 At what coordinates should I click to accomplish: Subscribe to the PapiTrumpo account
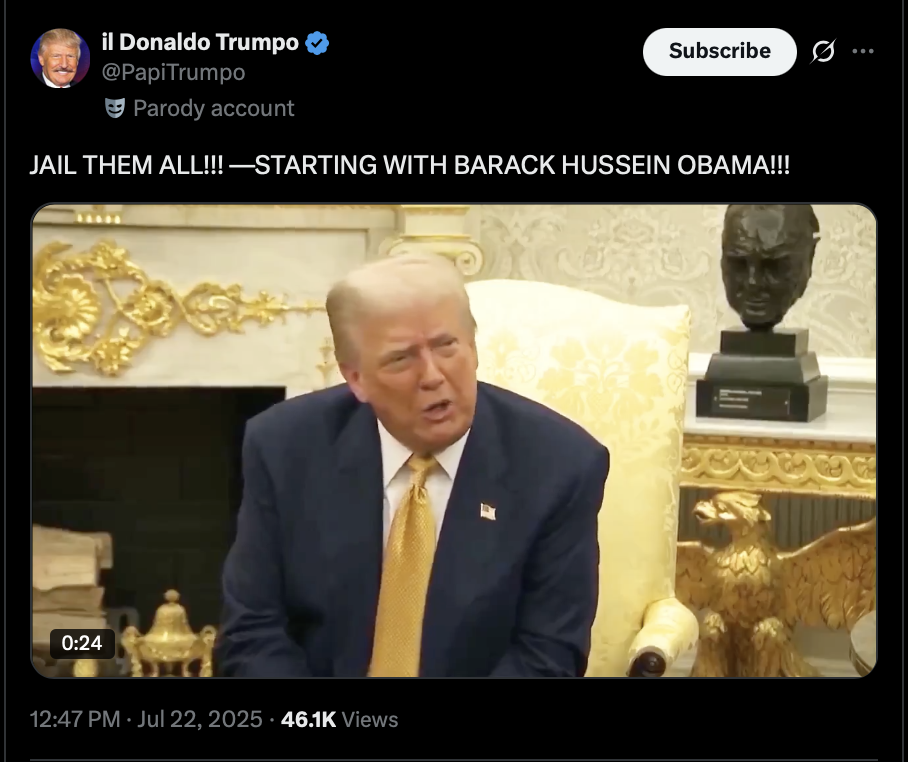(x=720, y=52)
